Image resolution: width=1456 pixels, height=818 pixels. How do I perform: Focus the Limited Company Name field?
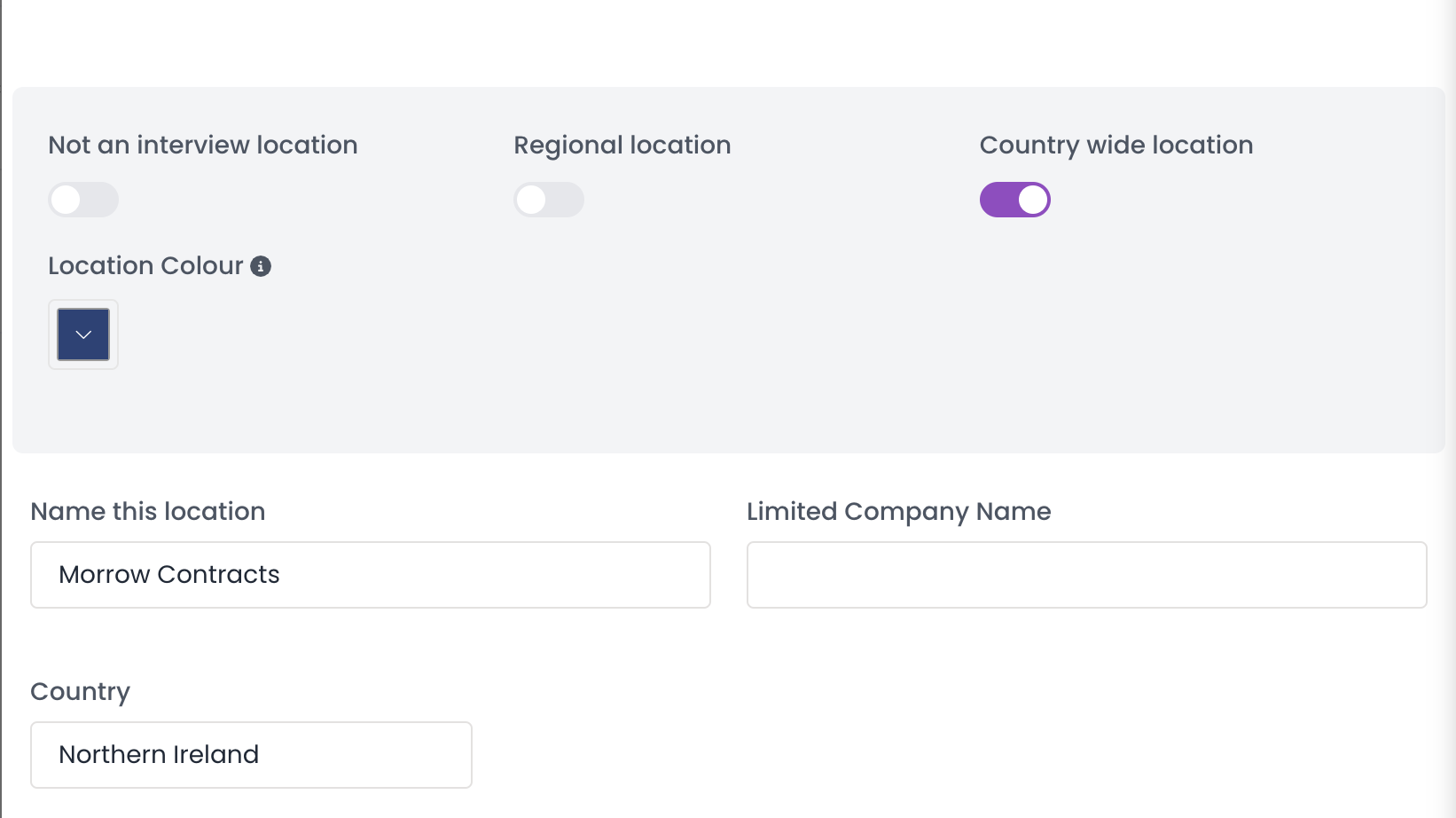(1087, 575)
